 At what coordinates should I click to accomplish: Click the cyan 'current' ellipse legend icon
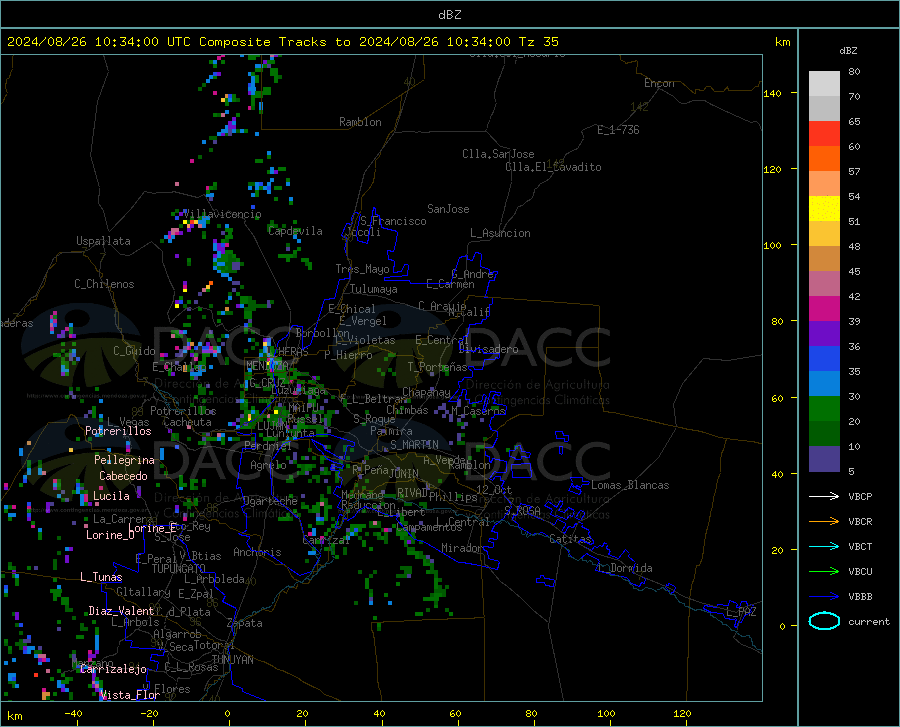pyautogui.click(x=824, y=621)
